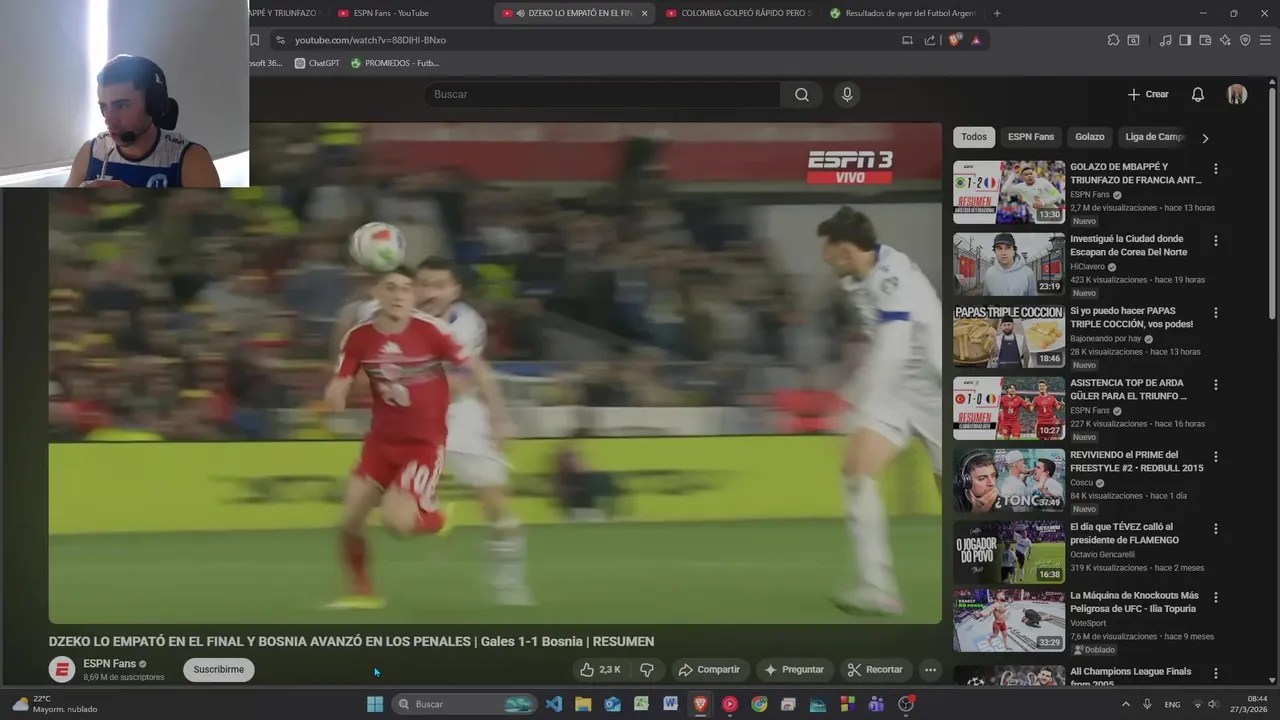Open YouTube notifications bell
Image resolution: width=1280 pixels, height=720 pixels.
[1198, 94]
